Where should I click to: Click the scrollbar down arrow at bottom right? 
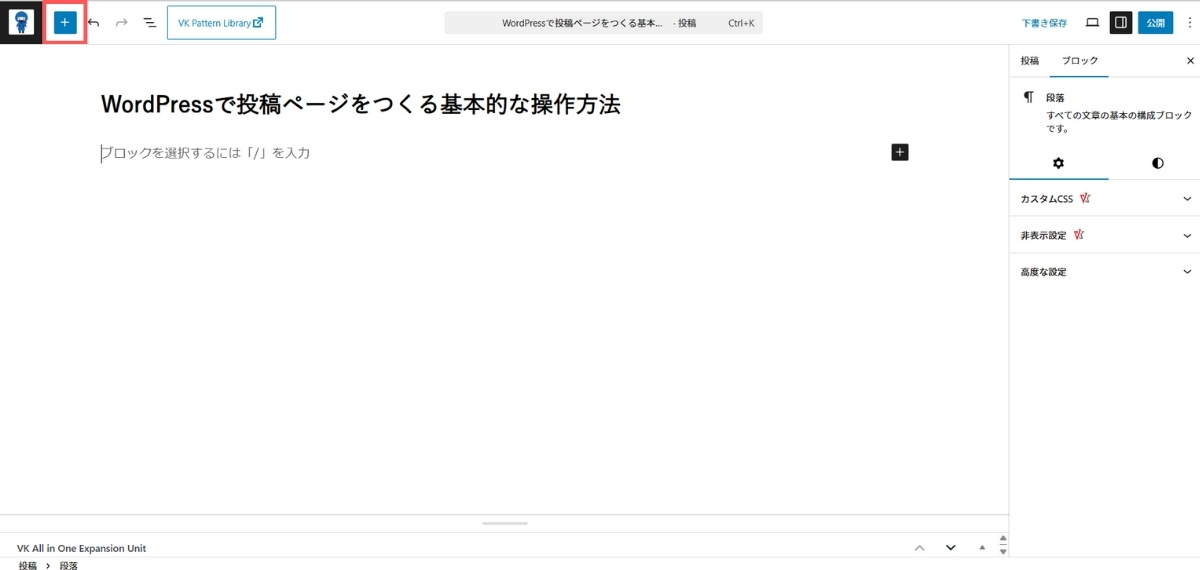[1004, 551]
